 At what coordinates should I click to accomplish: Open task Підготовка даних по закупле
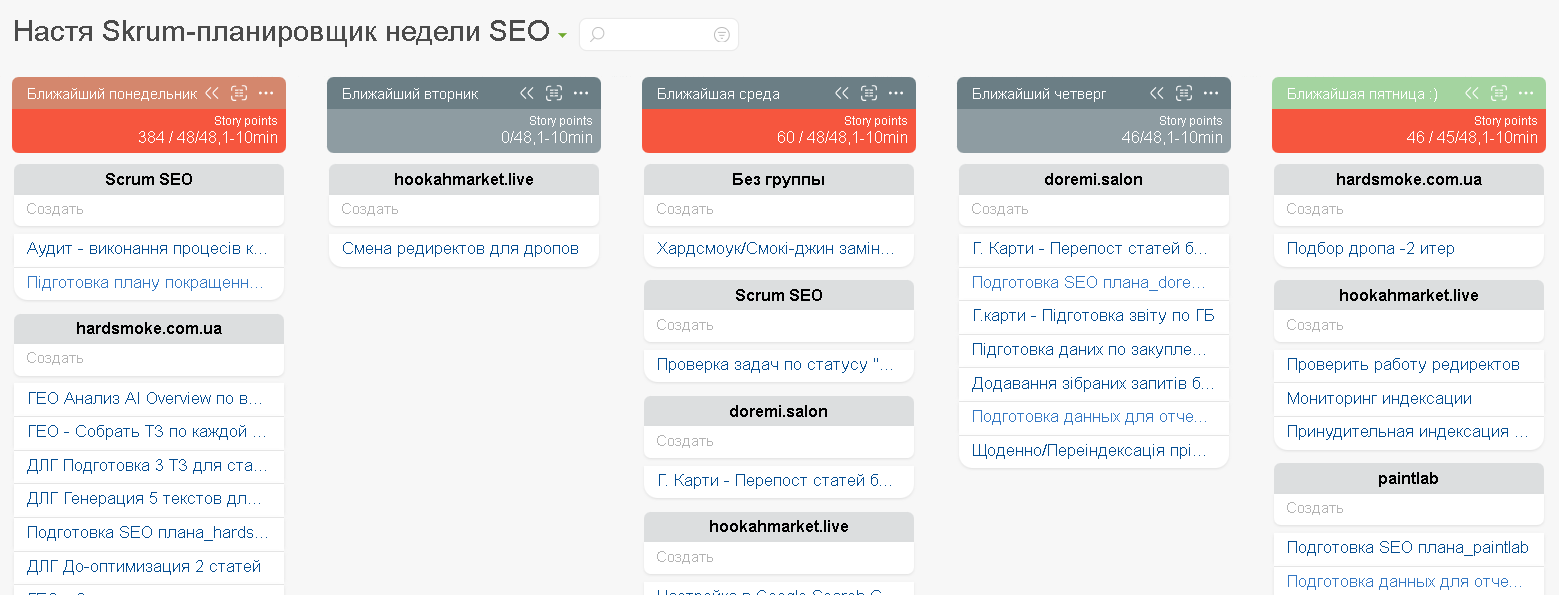[x=1089, y=349]
